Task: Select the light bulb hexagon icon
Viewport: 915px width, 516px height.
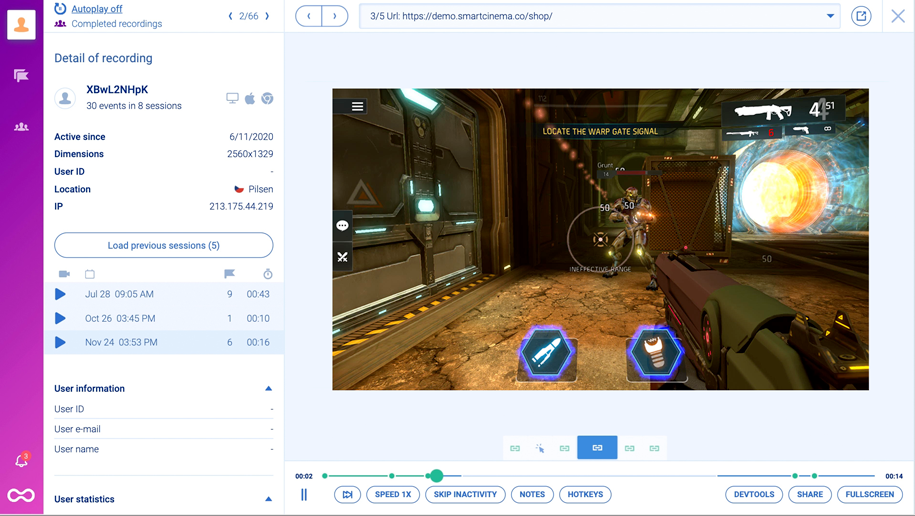Action: pos(656,353)
